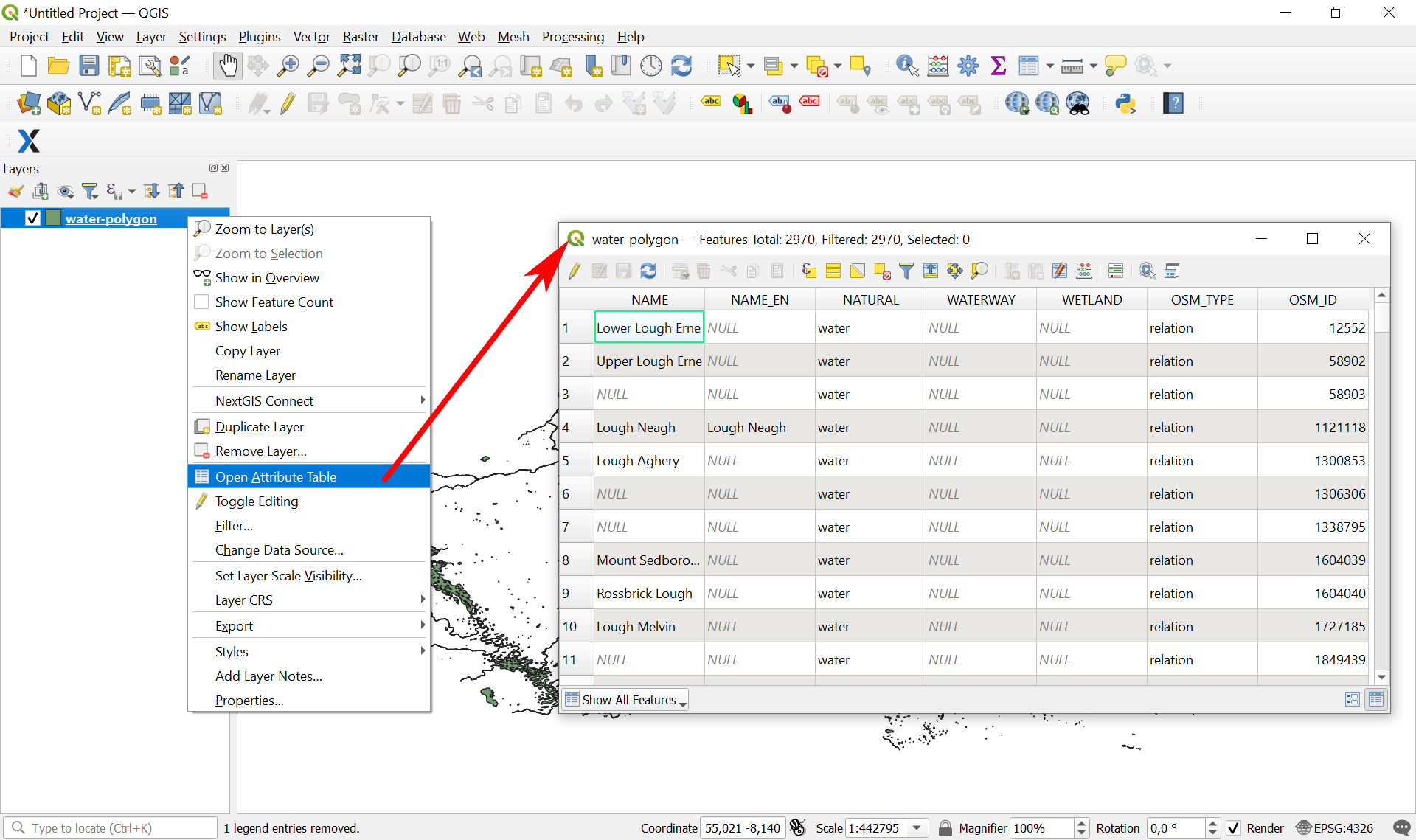This screenshot has height=840, width=1416.
Task: Click EPSG:4326 CRS button
Action: tap(1335, 828)
